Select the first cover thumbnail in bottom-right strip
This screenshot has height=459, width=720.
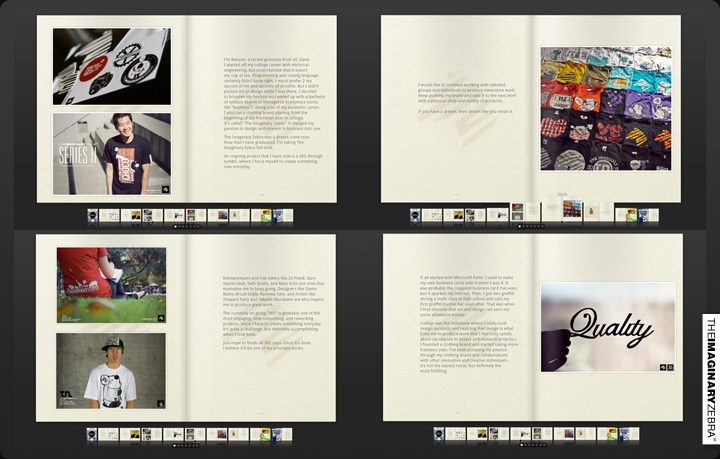coord(440,434)
